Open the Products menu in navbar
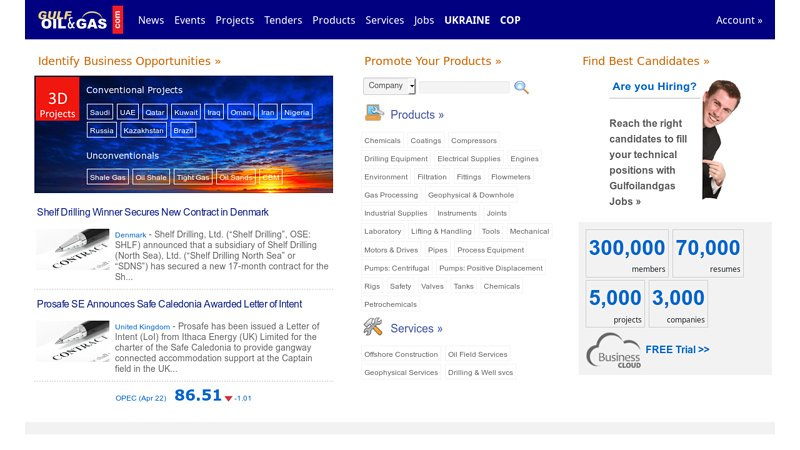Viewport: 800px width, 450px height. (x=334, y=20)
